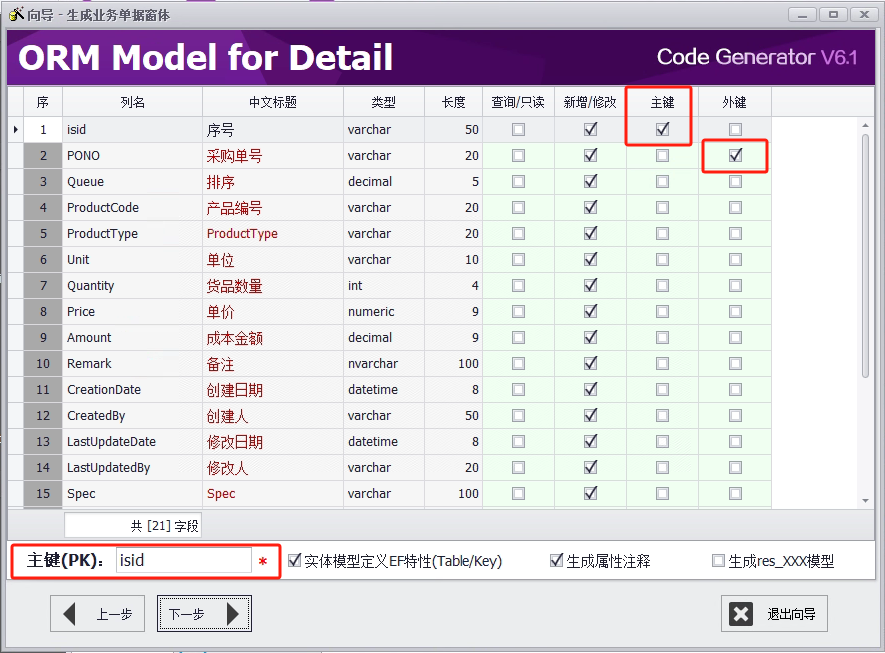Screen dimensions: 885x653
Task: Click the int type cell for Quantity
Action: [384, 286]
